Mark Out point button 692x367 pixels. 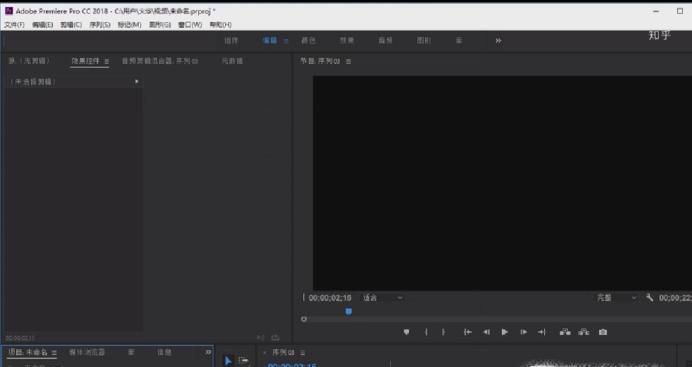pos(443,332)
